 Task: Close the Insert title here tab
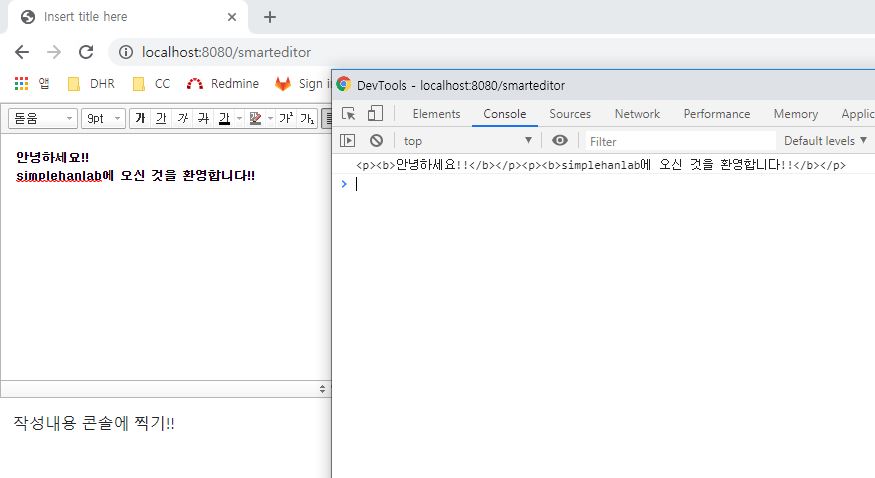[232, 17]
